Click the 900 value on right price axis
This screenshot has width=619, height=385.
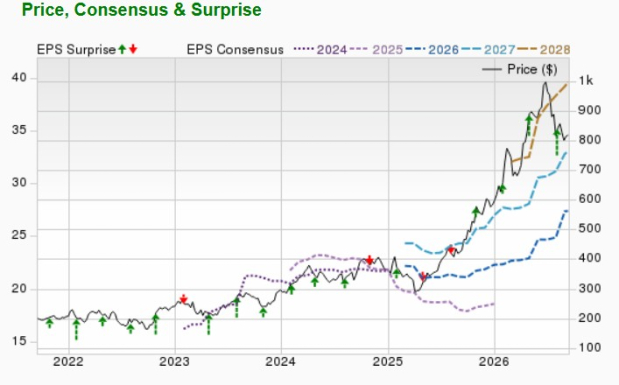coord(590,111)
